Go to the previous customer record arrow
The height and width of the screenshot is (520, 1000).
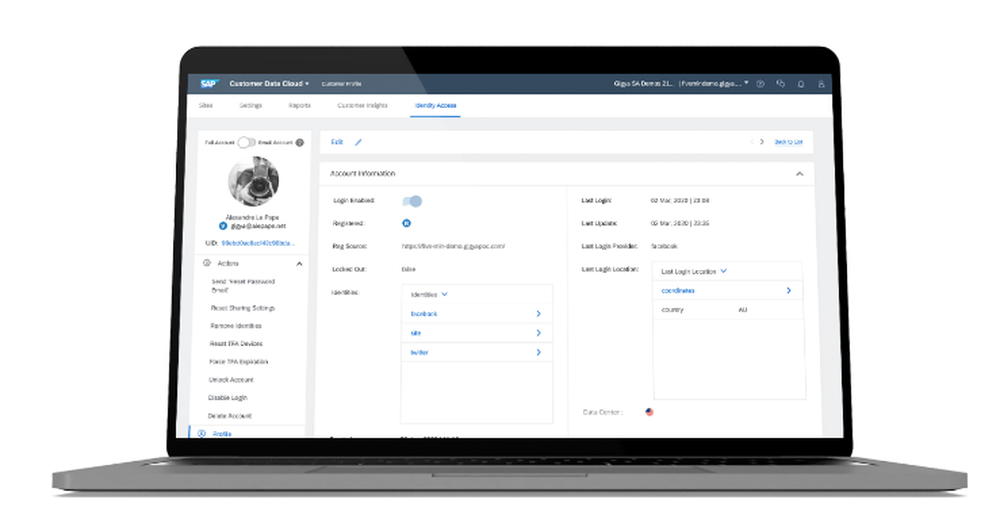tap(751, 142)
